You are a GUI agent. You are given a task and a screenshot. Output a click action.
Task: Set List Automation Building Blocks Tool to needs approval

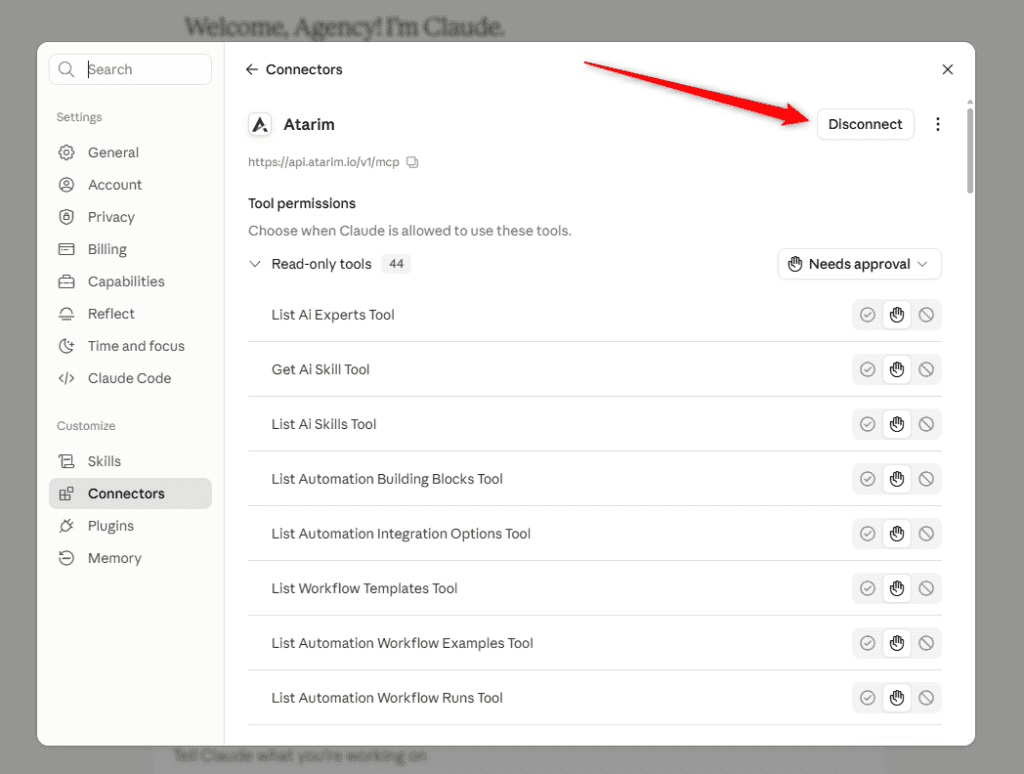[x=897, y=479]
